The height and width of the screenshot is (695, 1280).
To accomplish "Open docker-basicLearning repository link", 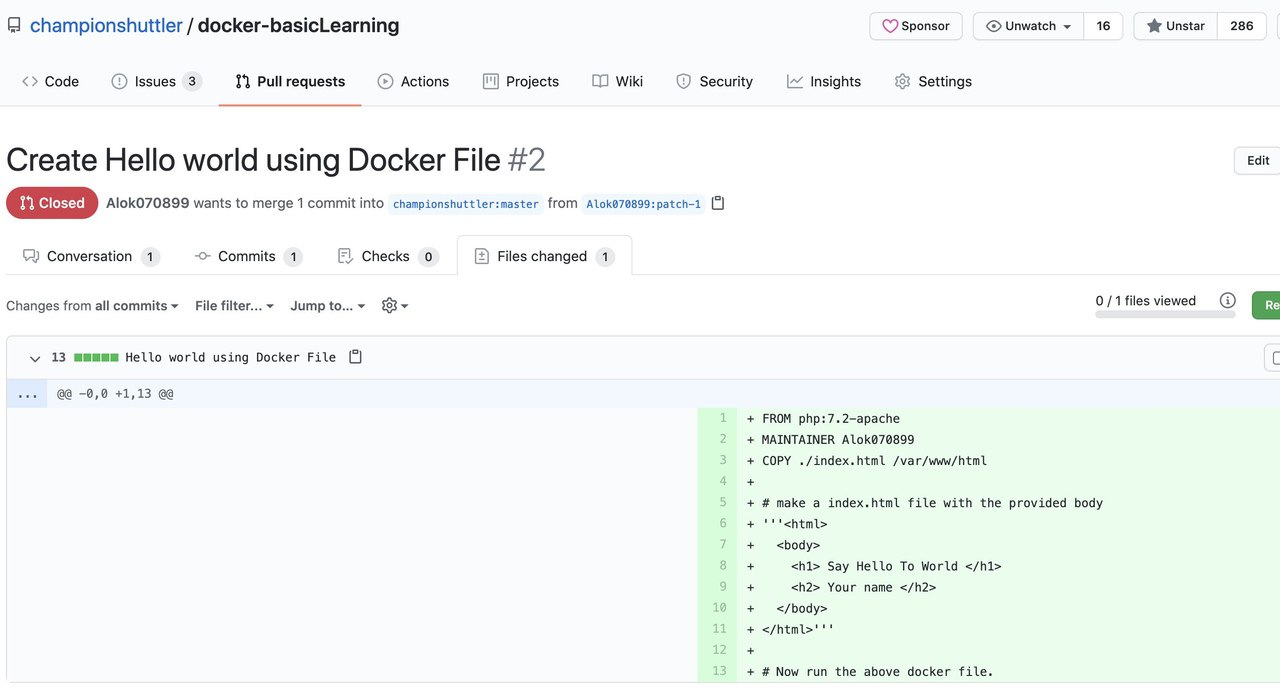I will coord(298,26).
